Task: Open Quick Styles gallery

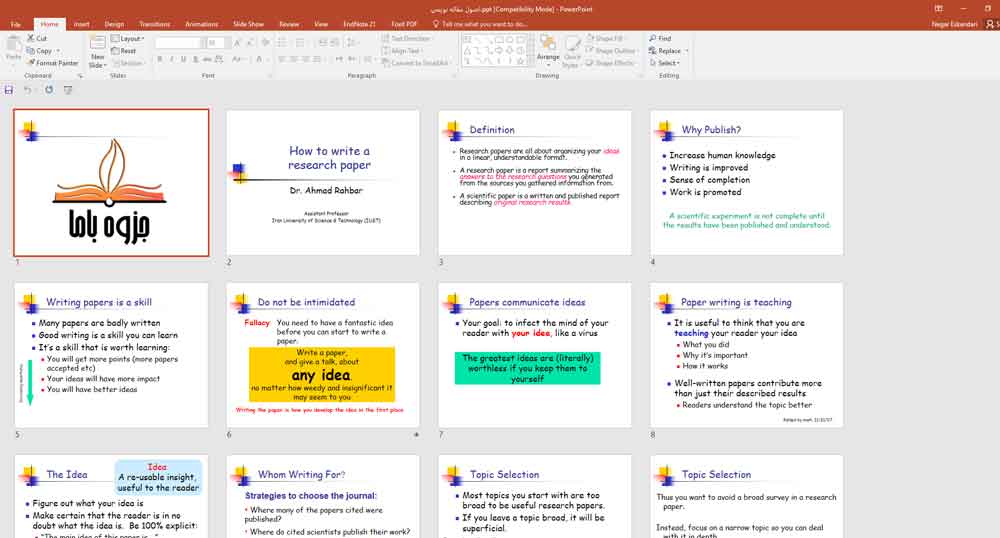Action: (572, 52)
